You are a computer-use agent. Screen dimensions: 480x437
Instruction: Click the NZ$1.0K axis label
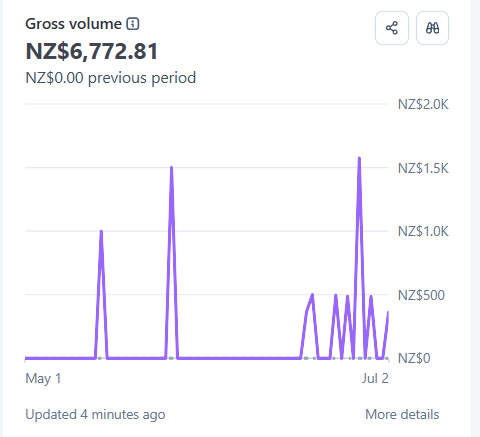(423, 231)
